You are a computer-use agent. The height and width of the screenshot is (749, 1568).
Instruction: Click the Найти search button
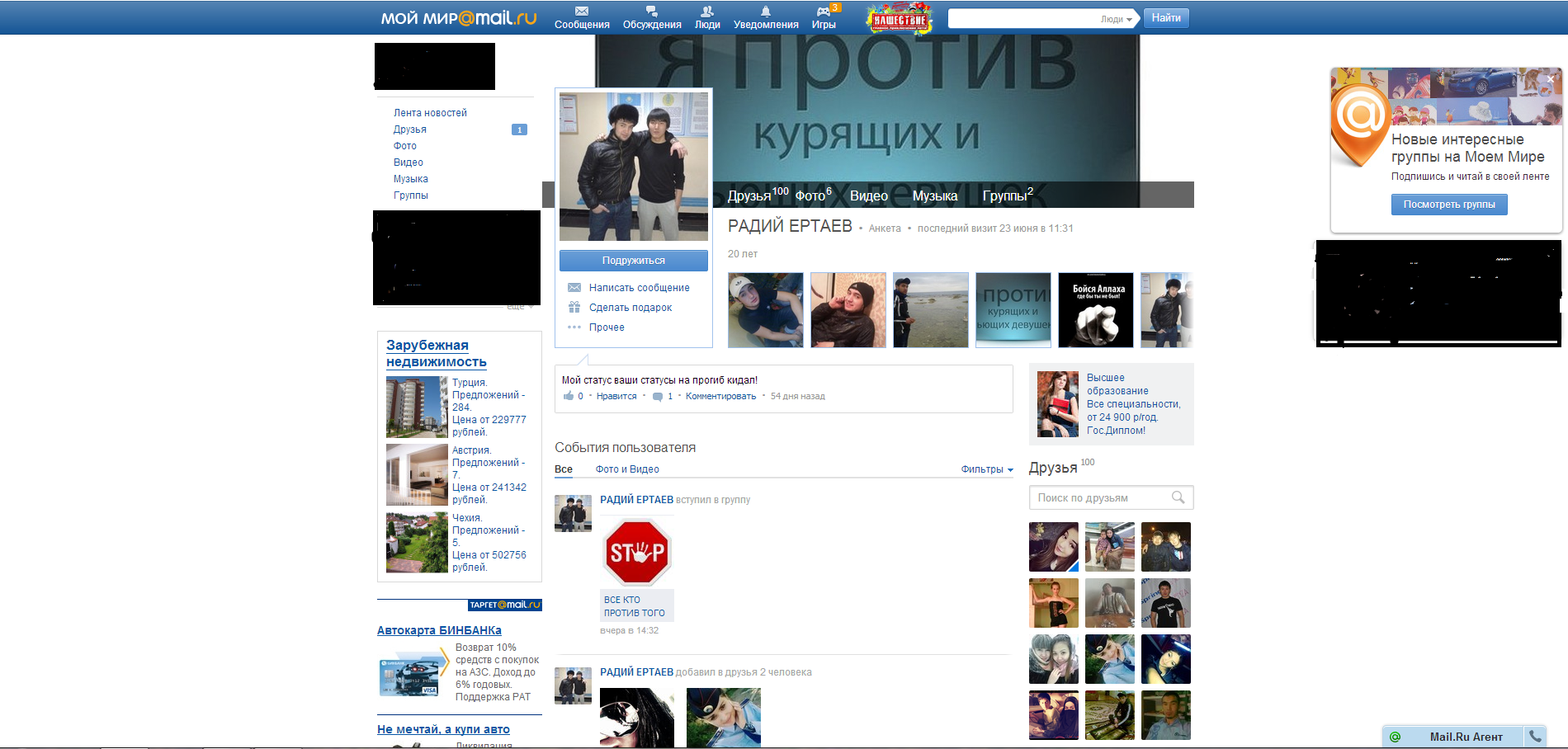(x=1166, y=18)
